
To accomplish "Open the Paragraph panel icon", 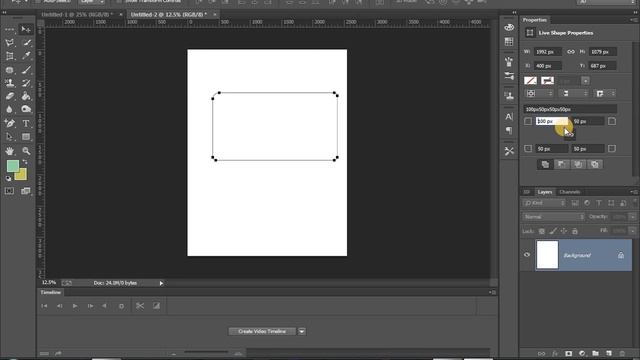I will pos(509,131).
